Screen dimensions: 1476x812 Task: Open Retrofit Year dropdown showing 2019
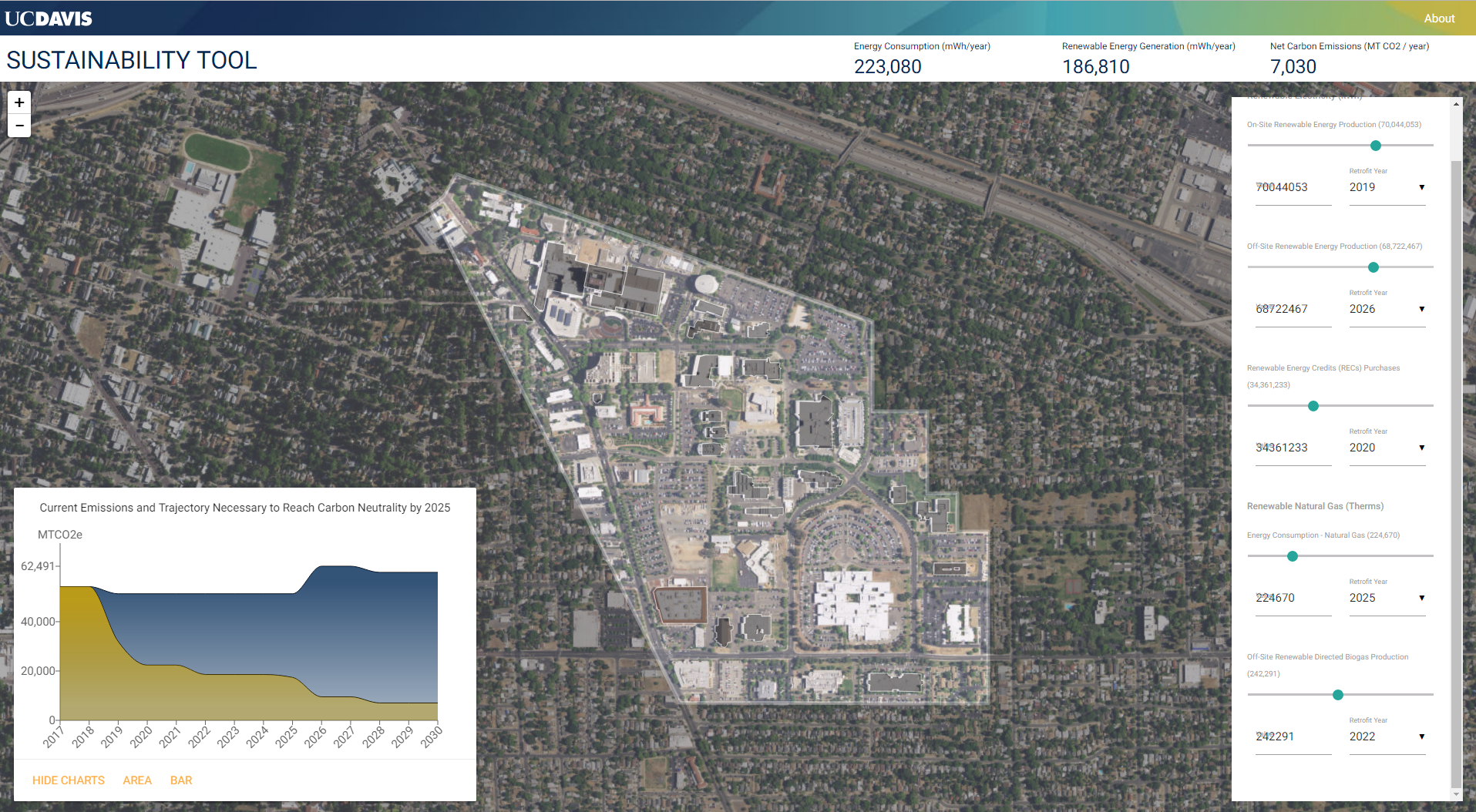pyautogui.click(x=1387, y=188)
